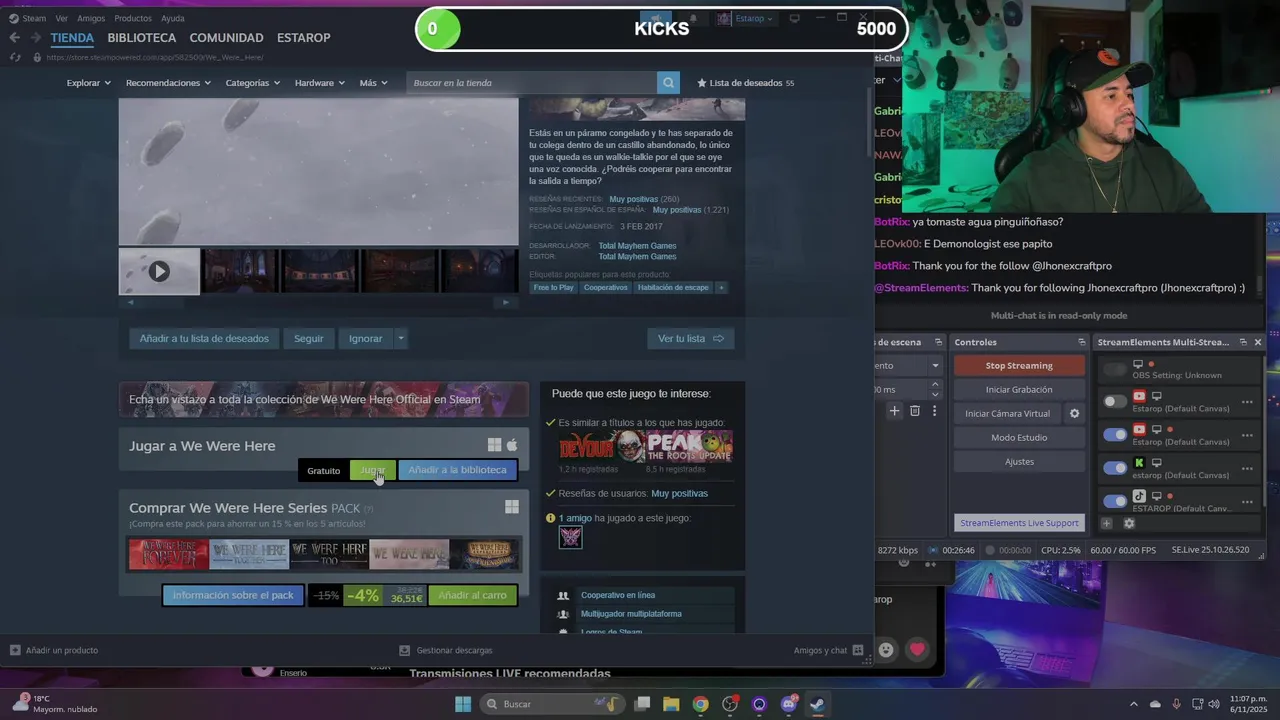
Task: Click the 'Añadir a la biblioteca' button
Action: pos(457,470)
